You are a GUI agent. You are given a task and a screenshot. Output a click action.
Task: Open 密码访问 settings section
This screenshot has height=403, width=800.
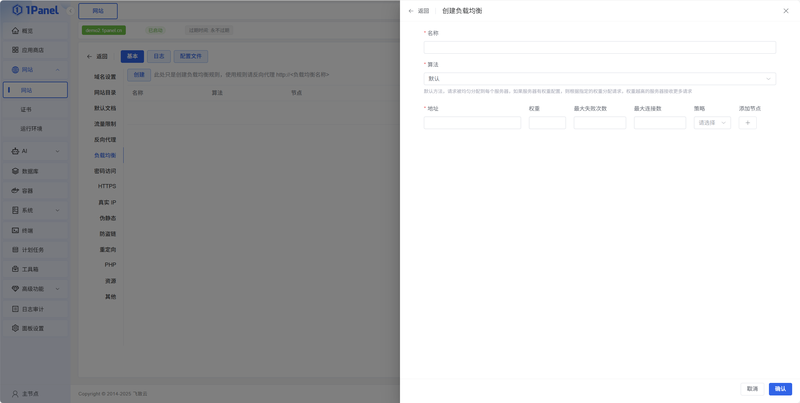pyautogui.click(x=105, y=171)
